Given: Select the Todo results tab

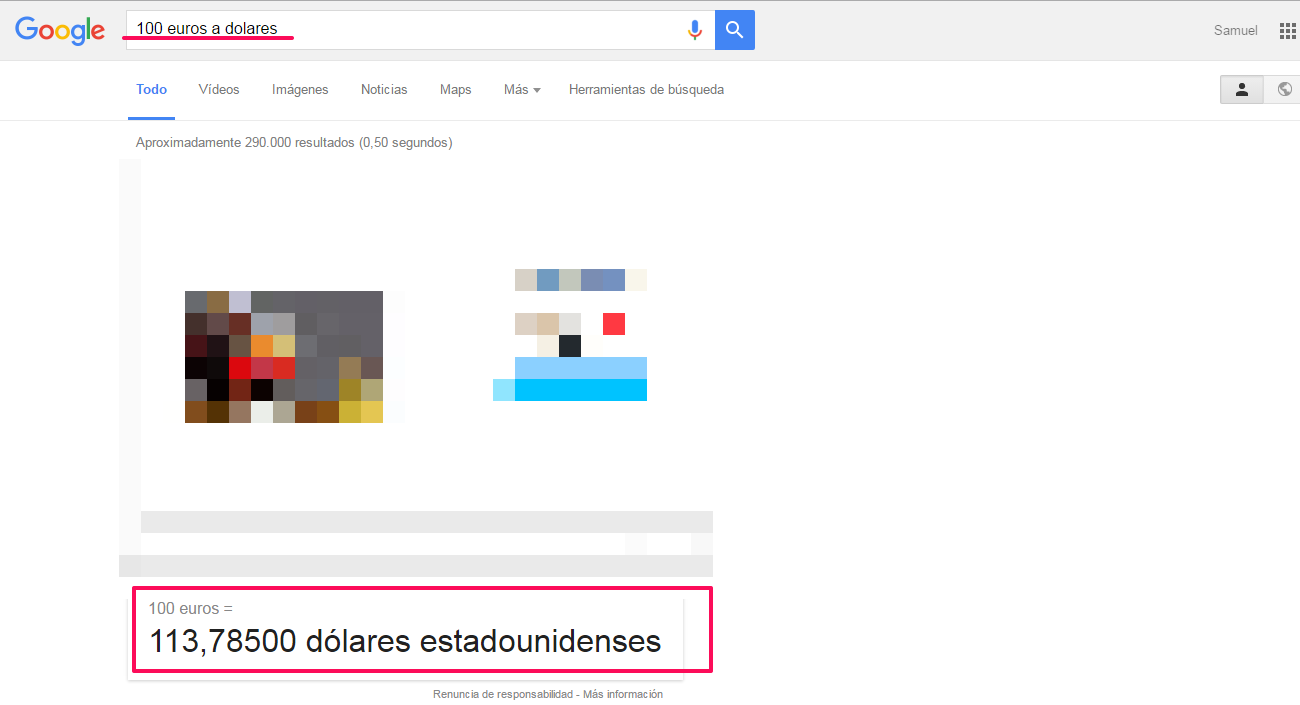Looking at the screenshot, I should [x=151, y=90].
